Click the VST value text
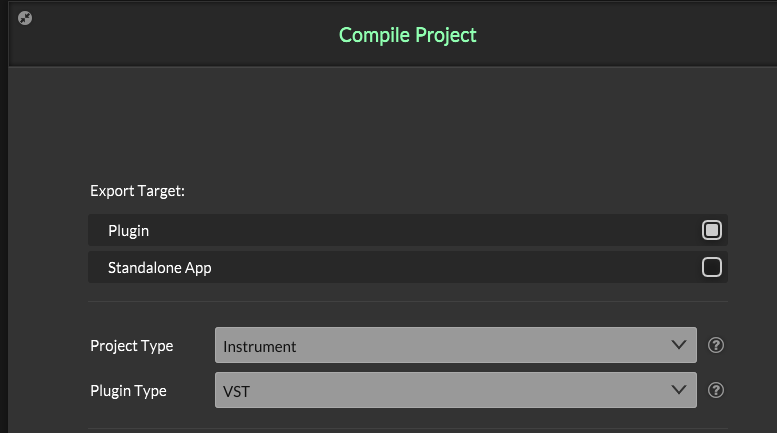Image resolution: width=777 pixels, height=433 pixels. click(237, 391)
